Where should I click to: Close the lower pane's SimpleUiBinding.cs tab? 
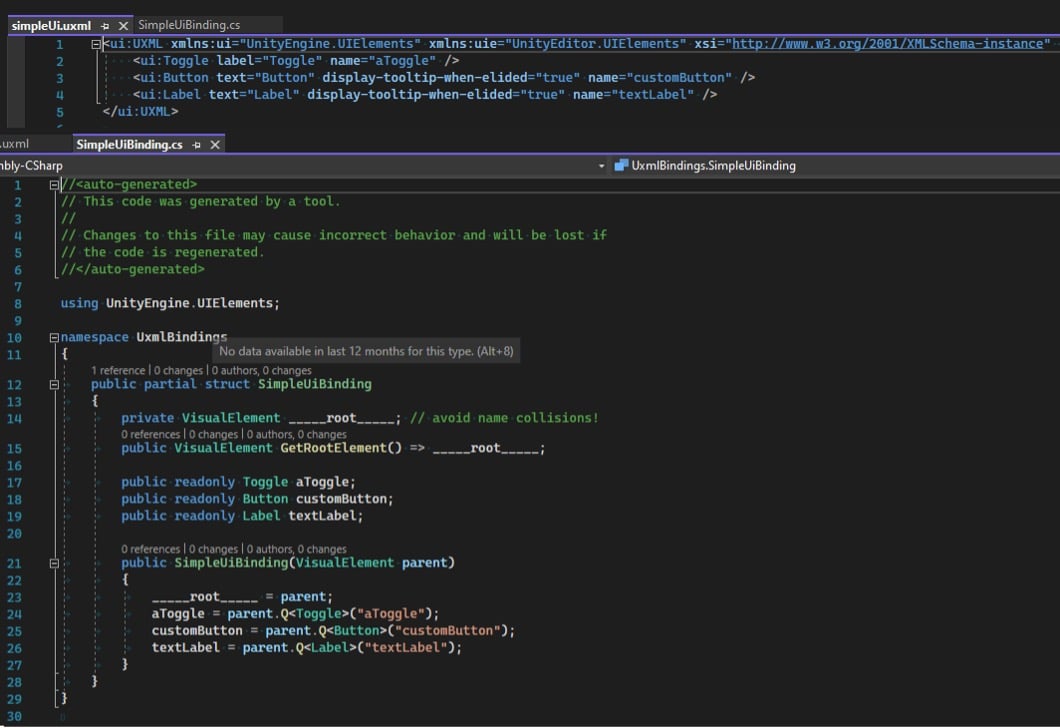click(215, 145)
